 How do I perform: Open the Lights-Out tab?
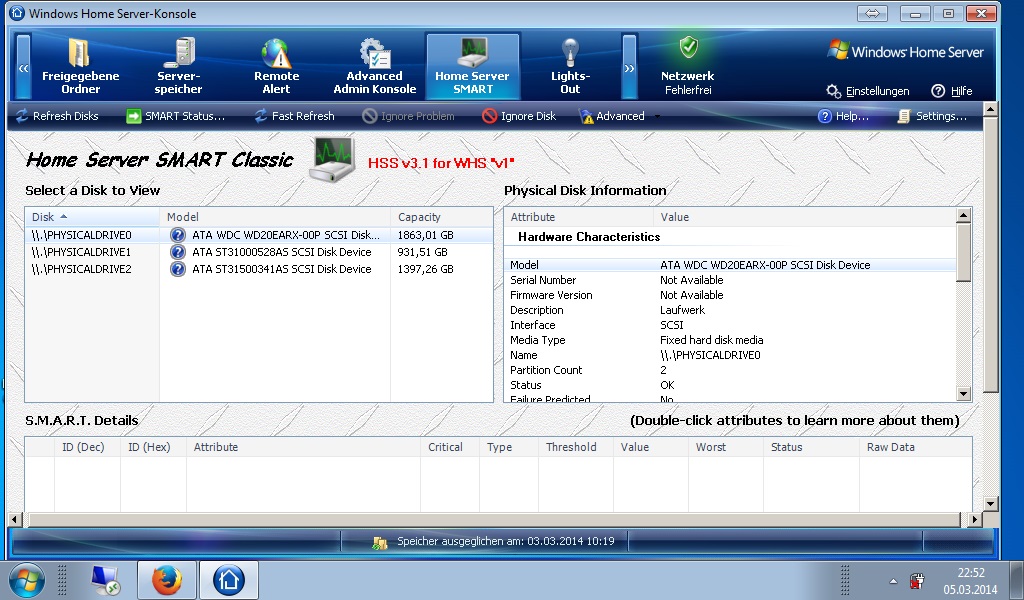(570, 67)
